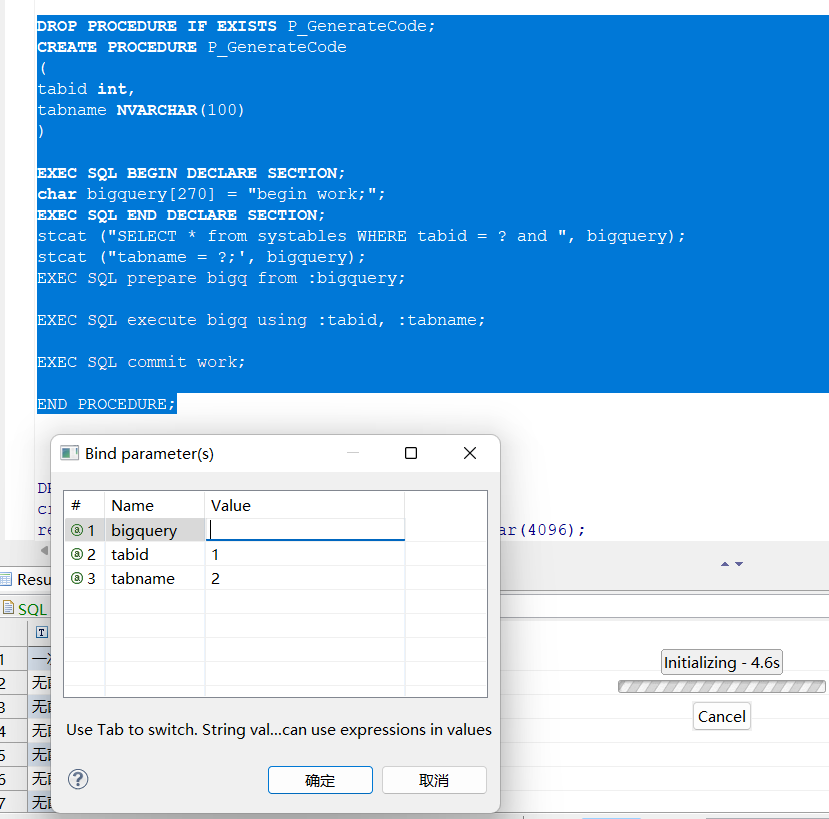Click the tabname row parameter icon
Screen dimensions: 829x819
coord(77,578)
